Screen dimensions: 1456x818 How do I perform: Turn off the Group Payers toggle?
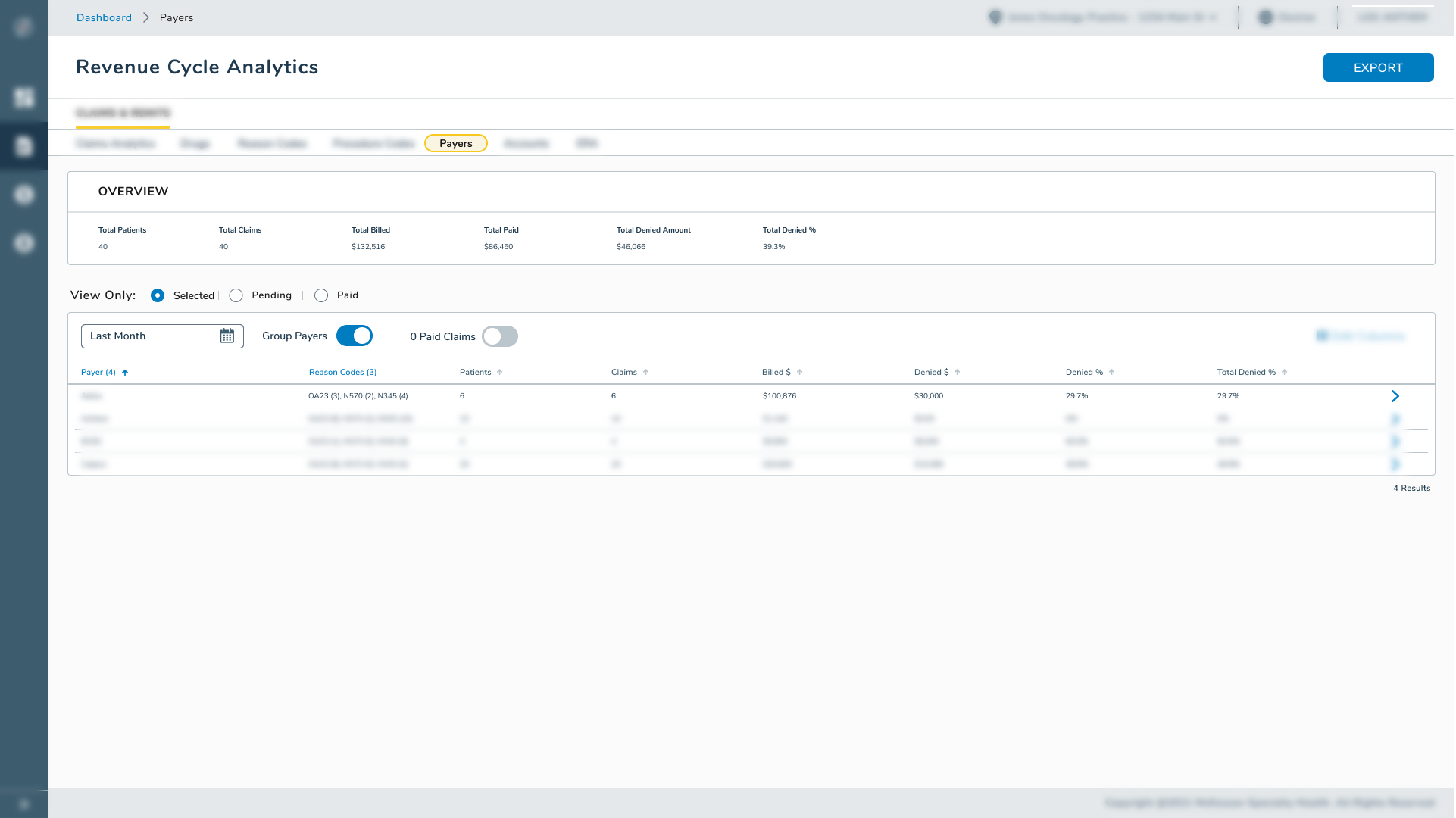pyautogui.click(x=355, y=336)
